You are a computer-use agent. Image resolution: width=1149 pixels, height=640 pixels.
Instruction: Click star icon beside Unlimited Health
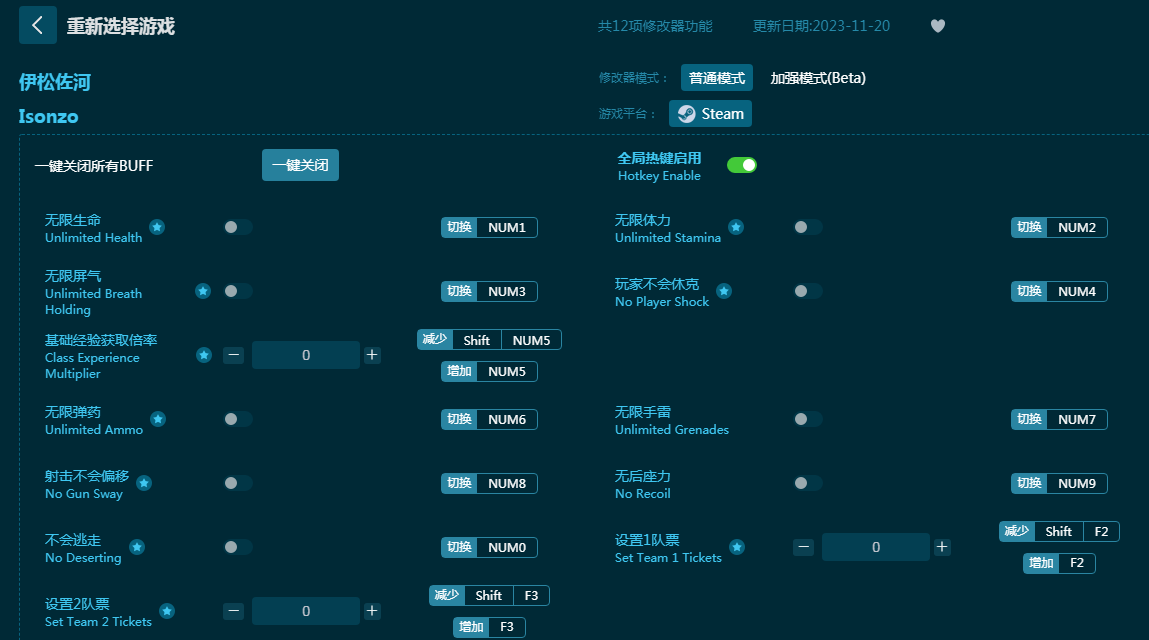click(157, 227)
